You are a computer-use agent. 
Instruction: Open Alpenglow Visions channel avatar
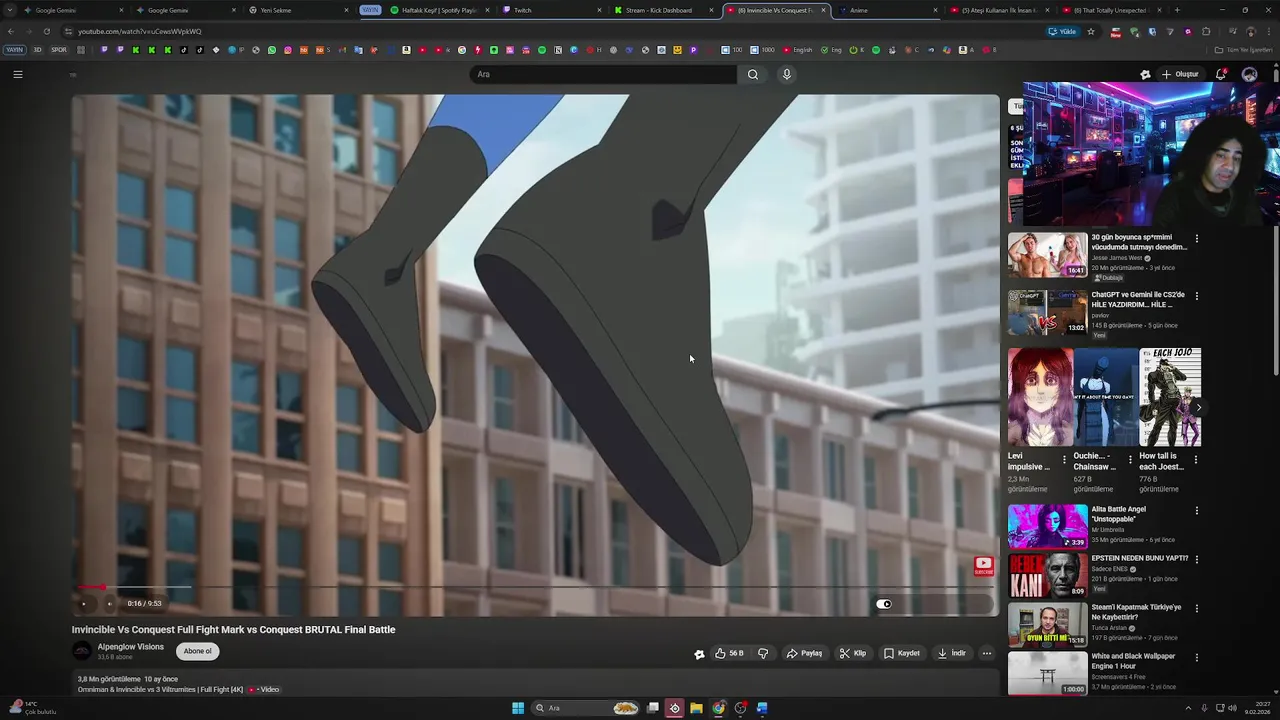[x=82, y=651]
